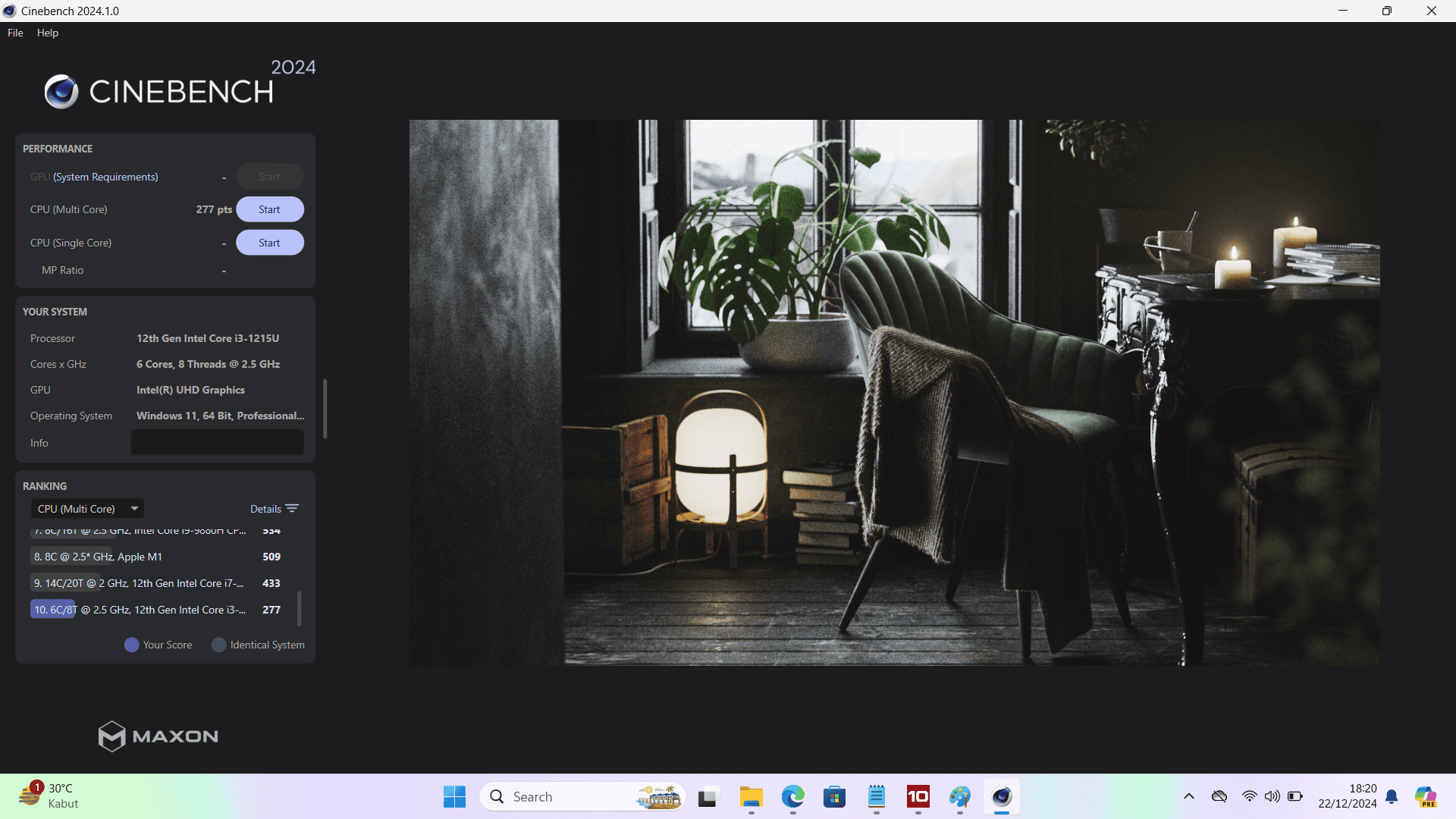Click the rendered room scene preview
1456x819 pixels.
point(895,393)
